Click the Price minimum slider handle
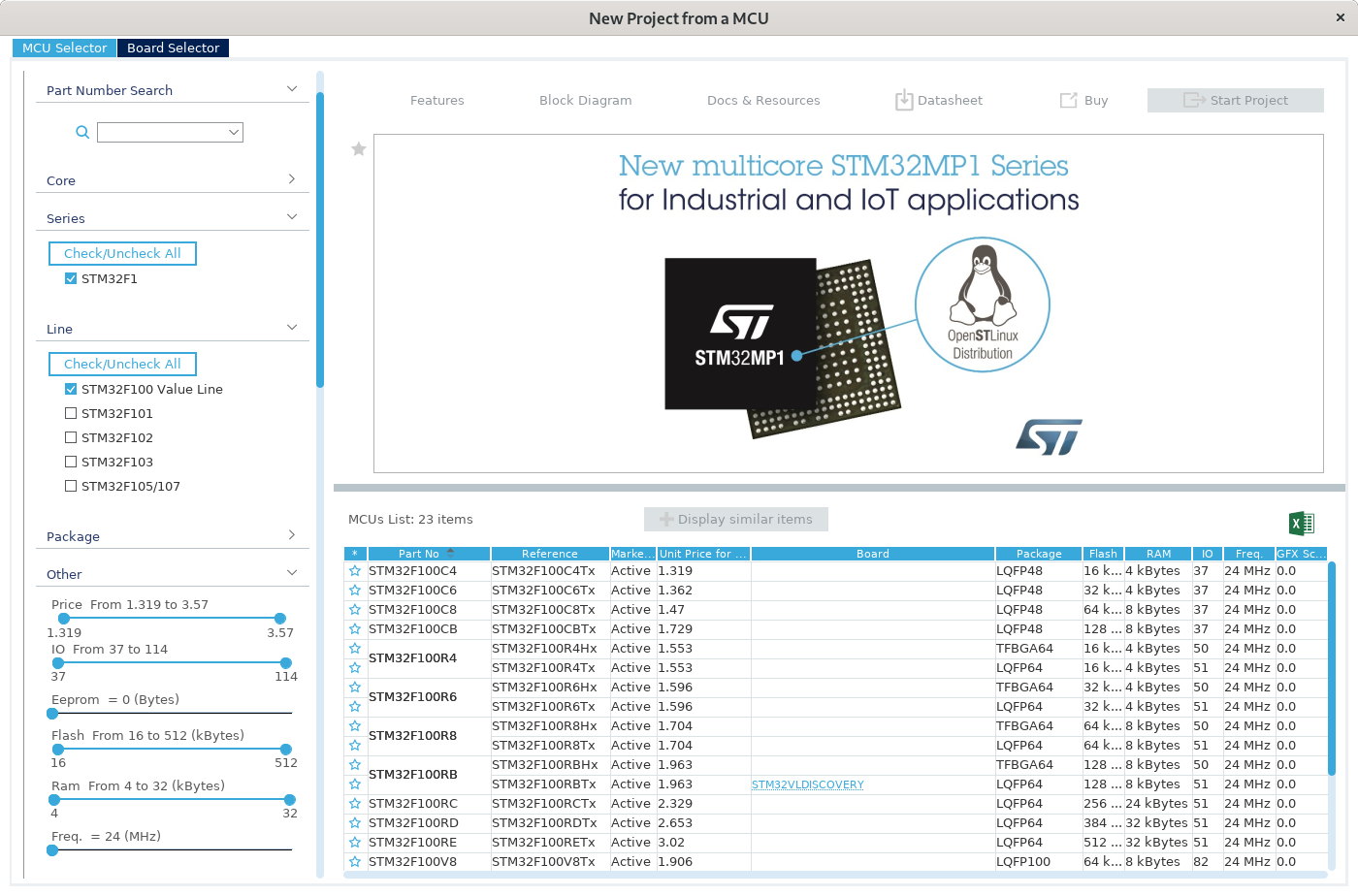Image resolution: width=1358 pixels, height=896 pixels. point(64,619)
